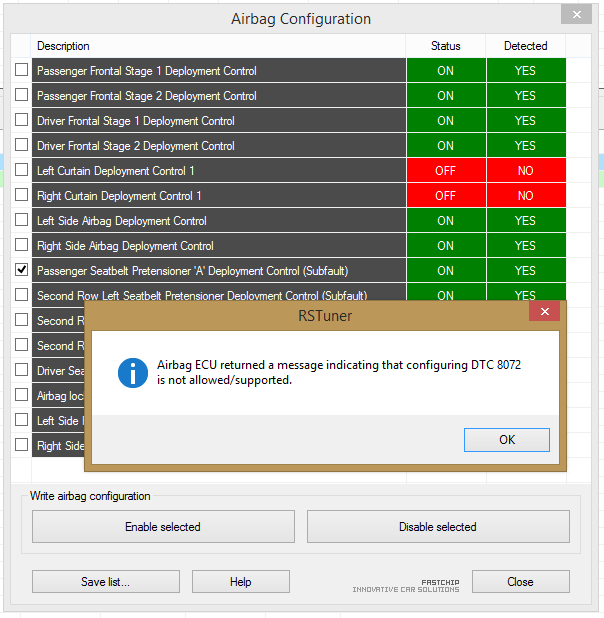
Task: Uncheck Passenger Seatbelt Pretensioner 'A' checkbox
Action: pos(22,270)
